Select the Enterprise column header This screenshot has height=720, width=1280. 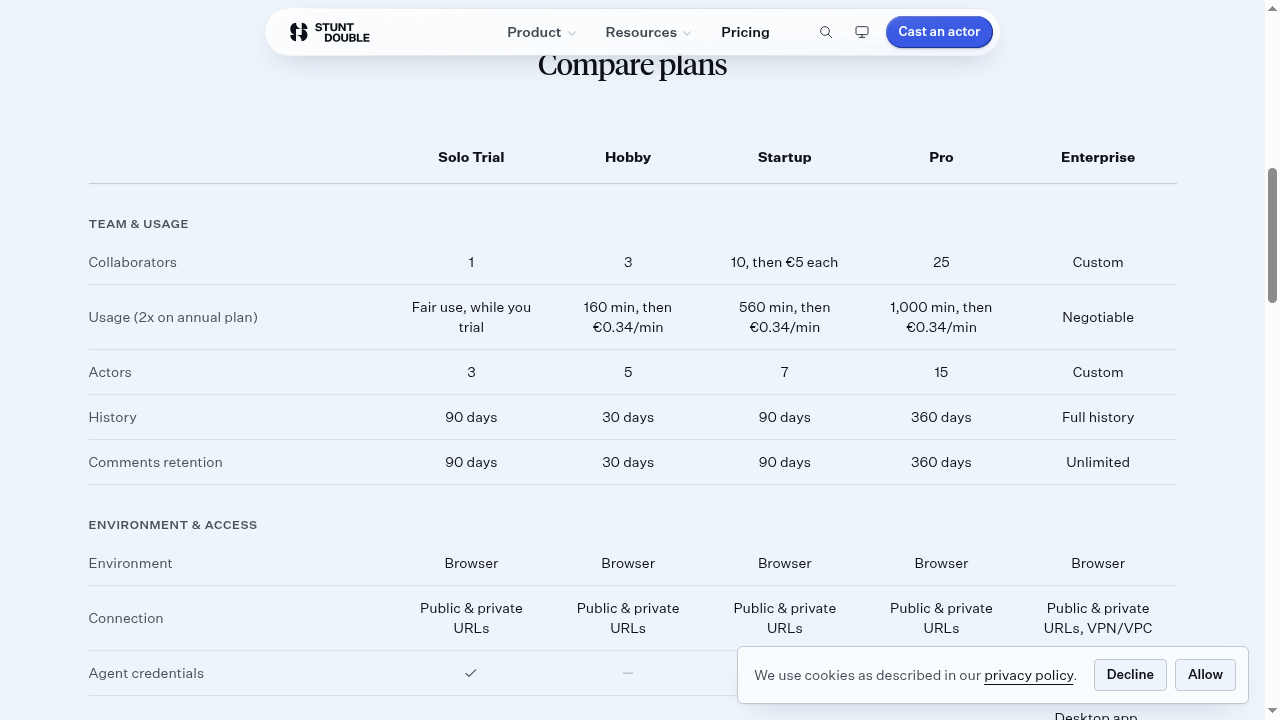coord(1098,157)
